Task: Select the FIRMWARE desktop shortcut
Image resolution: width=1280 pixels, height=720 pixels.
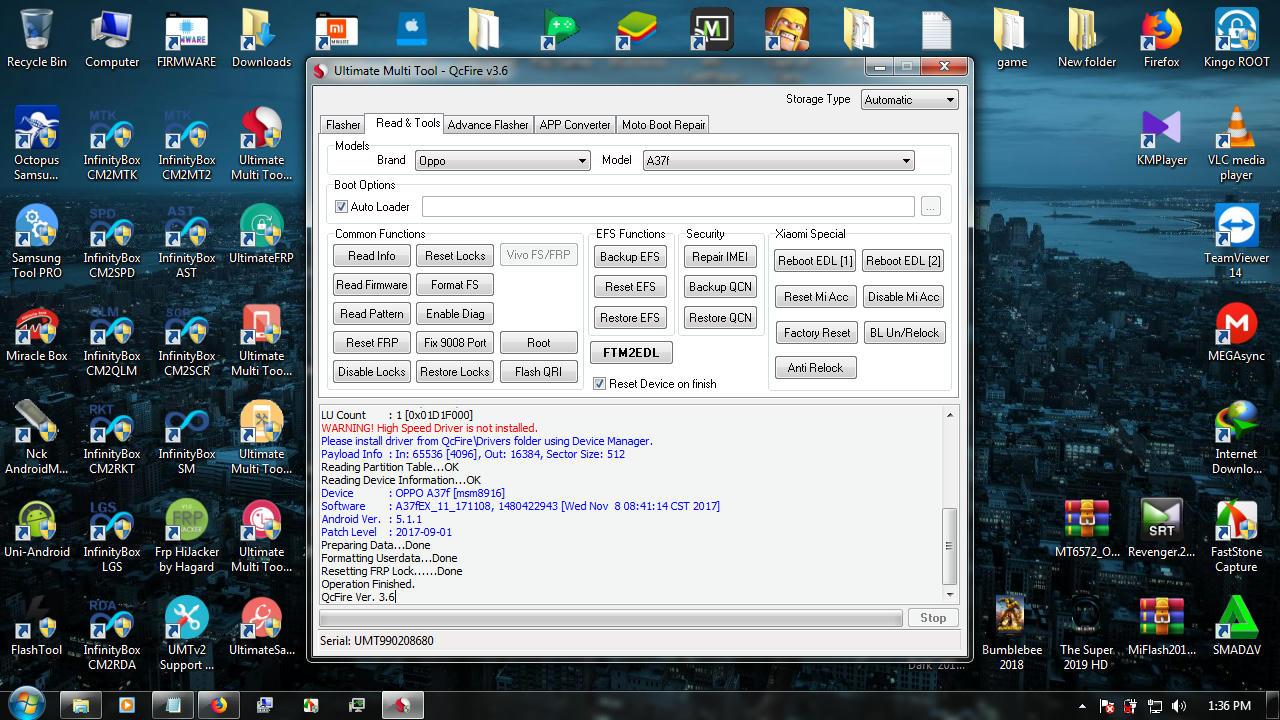Action: pyautogui.click(x=187, y=38)
